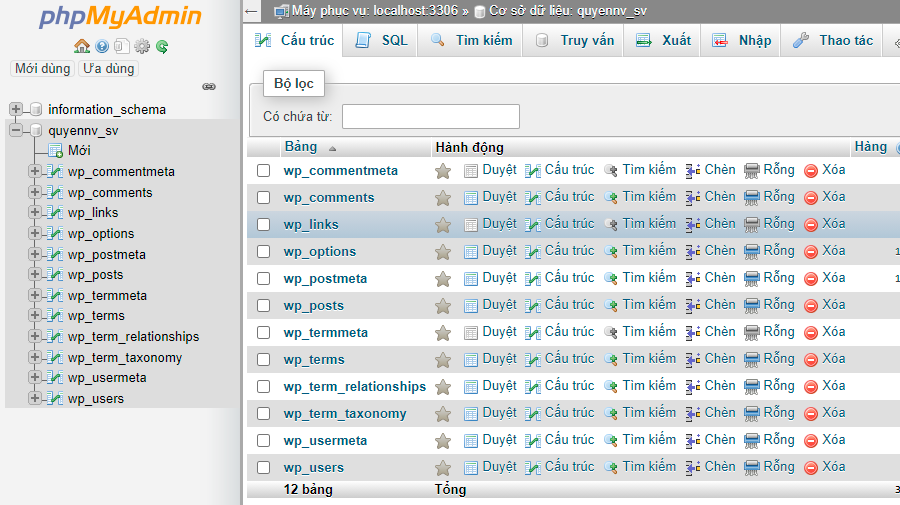Viewport: 900px width, 505px height.
Task: Click the chain link icon in the navigation panel
Action: click(x=209, y=87)
